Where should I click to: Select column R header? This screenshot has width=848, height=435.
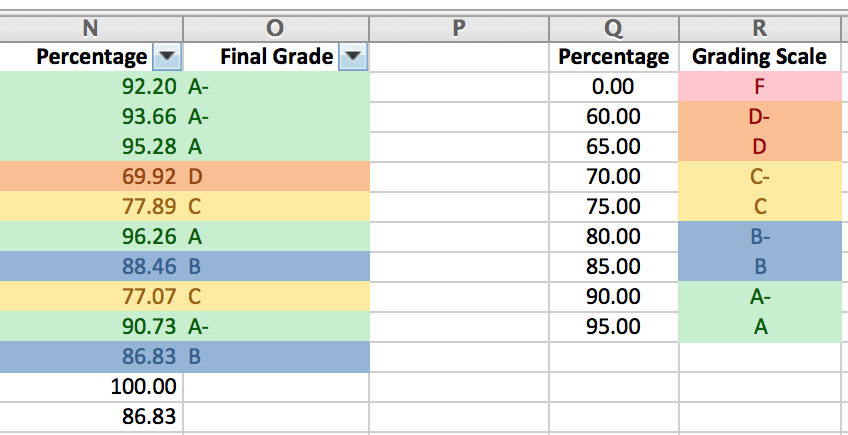point(759,27)
